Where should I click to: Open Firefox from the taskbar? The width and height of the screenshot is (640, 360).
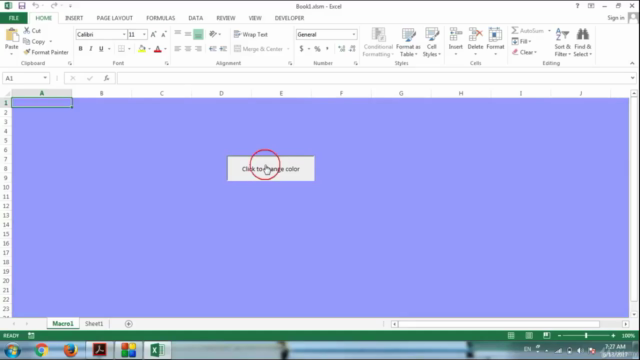tap(70, 350)
